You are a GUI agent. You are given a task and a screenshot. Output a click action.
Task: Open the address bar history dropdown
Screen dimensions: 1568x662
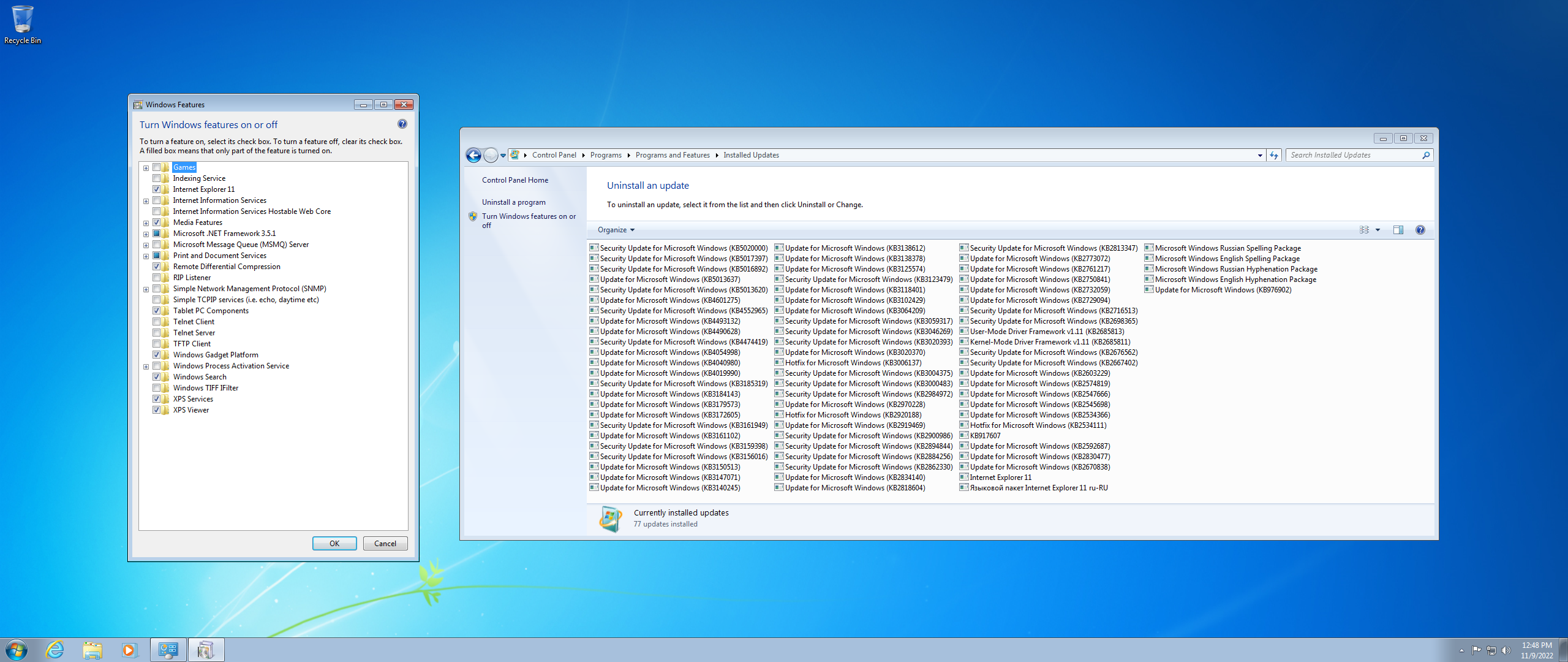(x=1260, y=155)
